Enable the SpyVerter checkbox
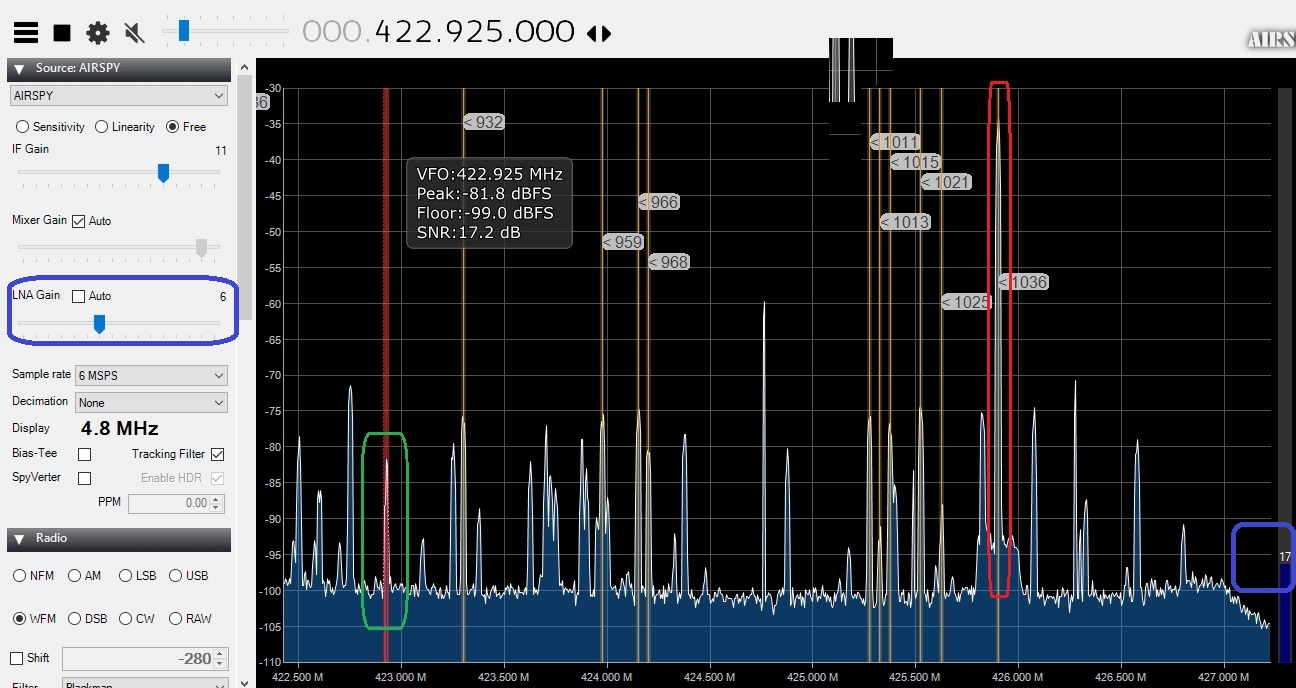 [x=85, y=478]
